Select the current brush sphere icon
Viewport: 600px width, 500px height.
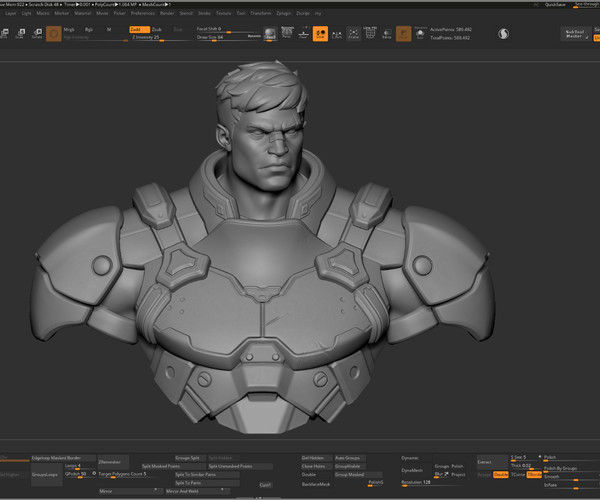point(270,34)
